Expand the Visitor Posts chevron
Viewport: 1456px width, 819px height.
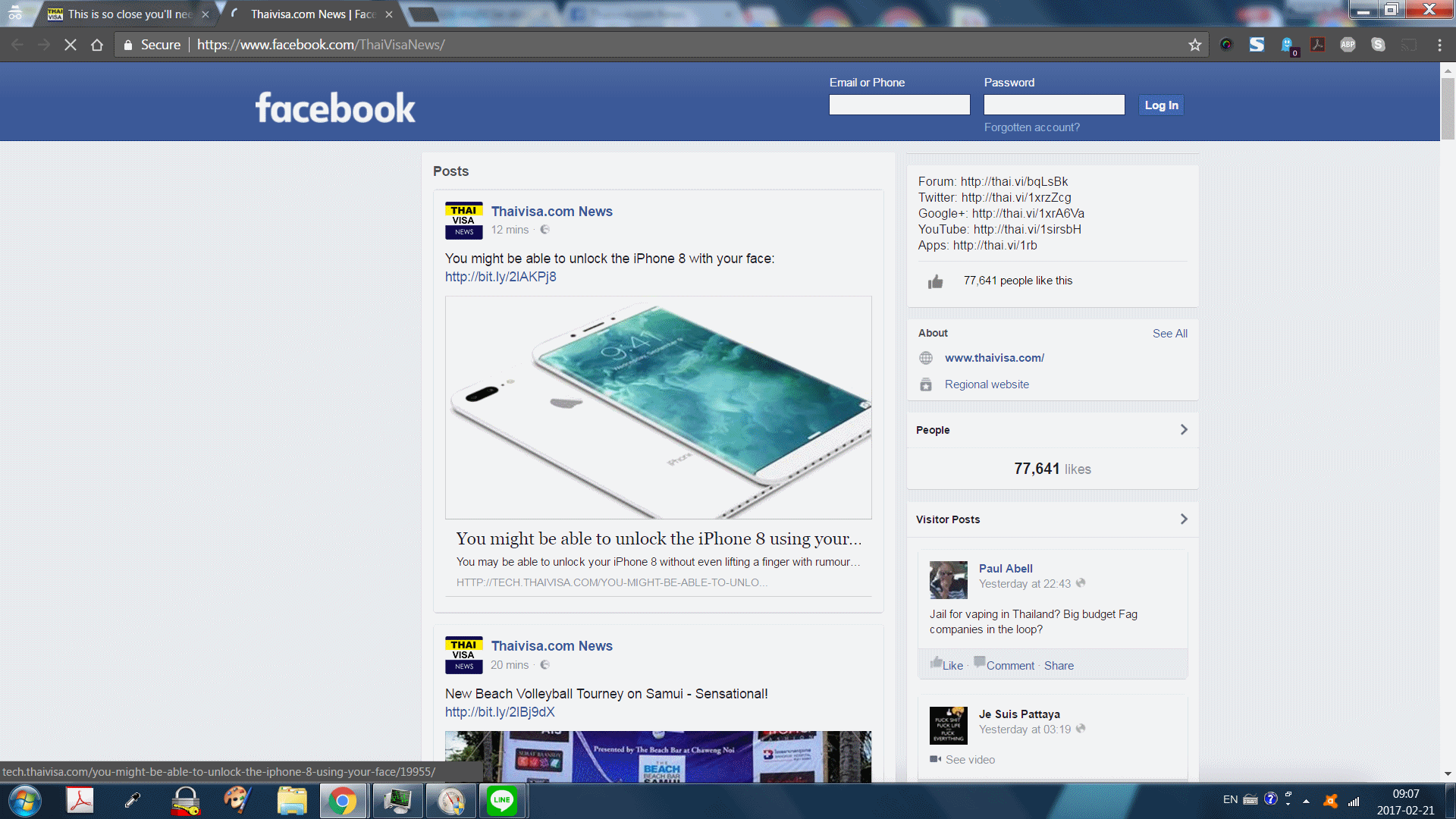pos(1184,519)
